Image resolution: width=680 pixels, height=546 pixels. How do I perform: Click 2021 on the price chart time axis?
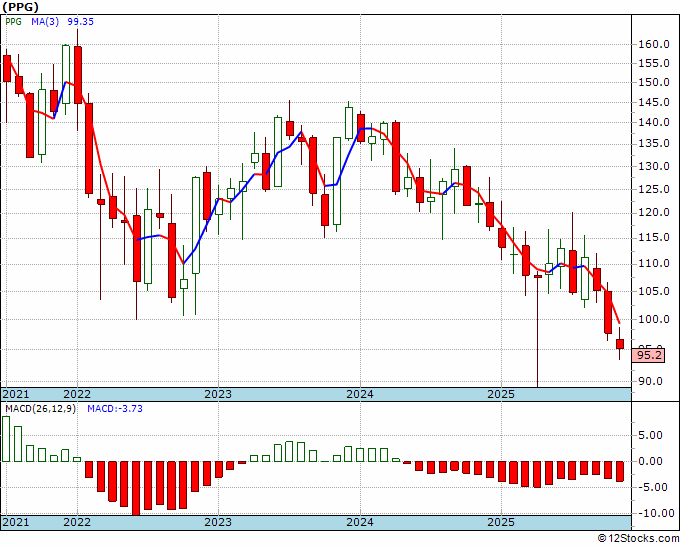click(15, 394)
